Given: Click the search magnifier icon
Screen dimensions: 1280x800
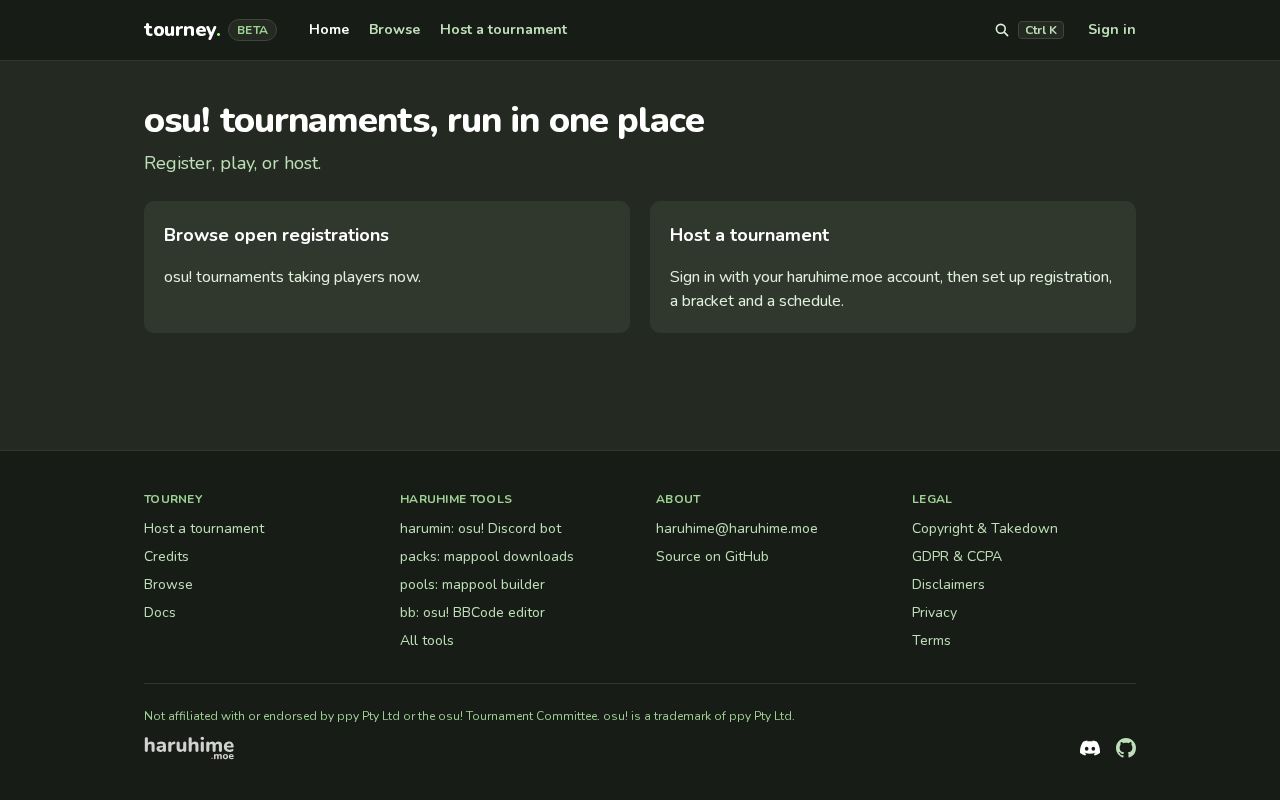Looking at the screenshot, I should [x=1002, y=30].
